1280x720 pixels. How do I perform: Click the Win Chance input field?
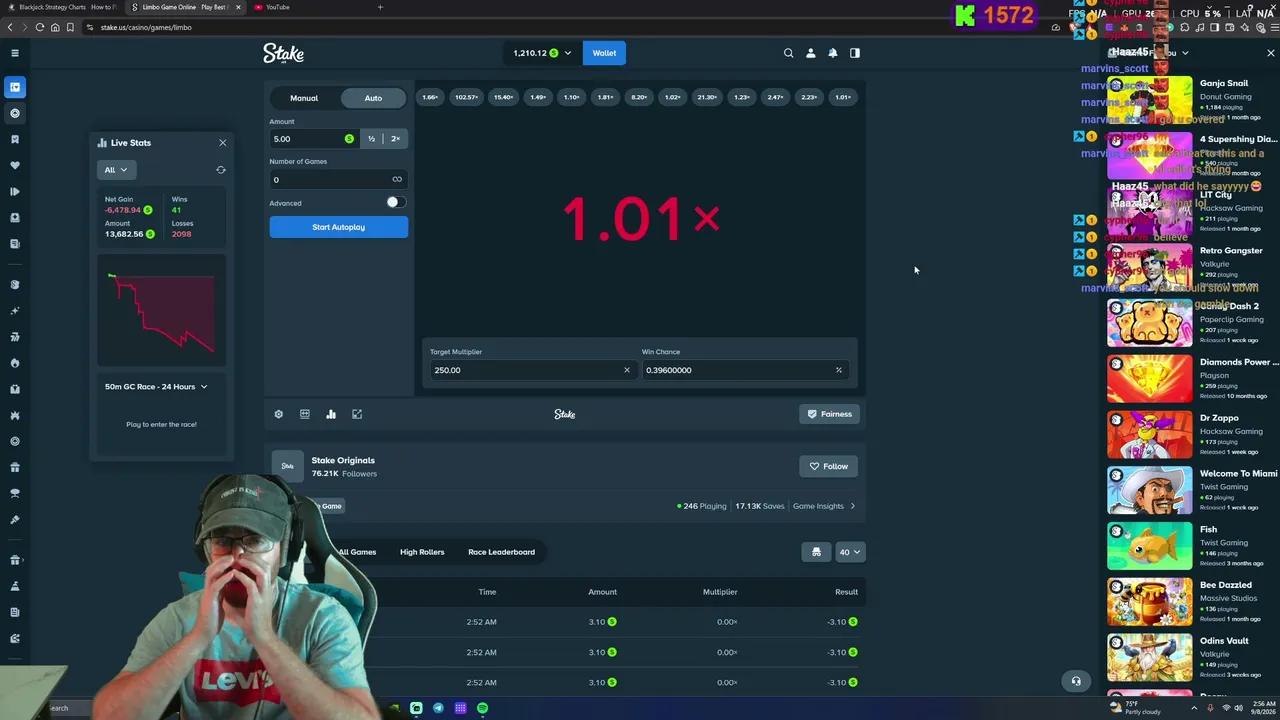tap(745, 370)
